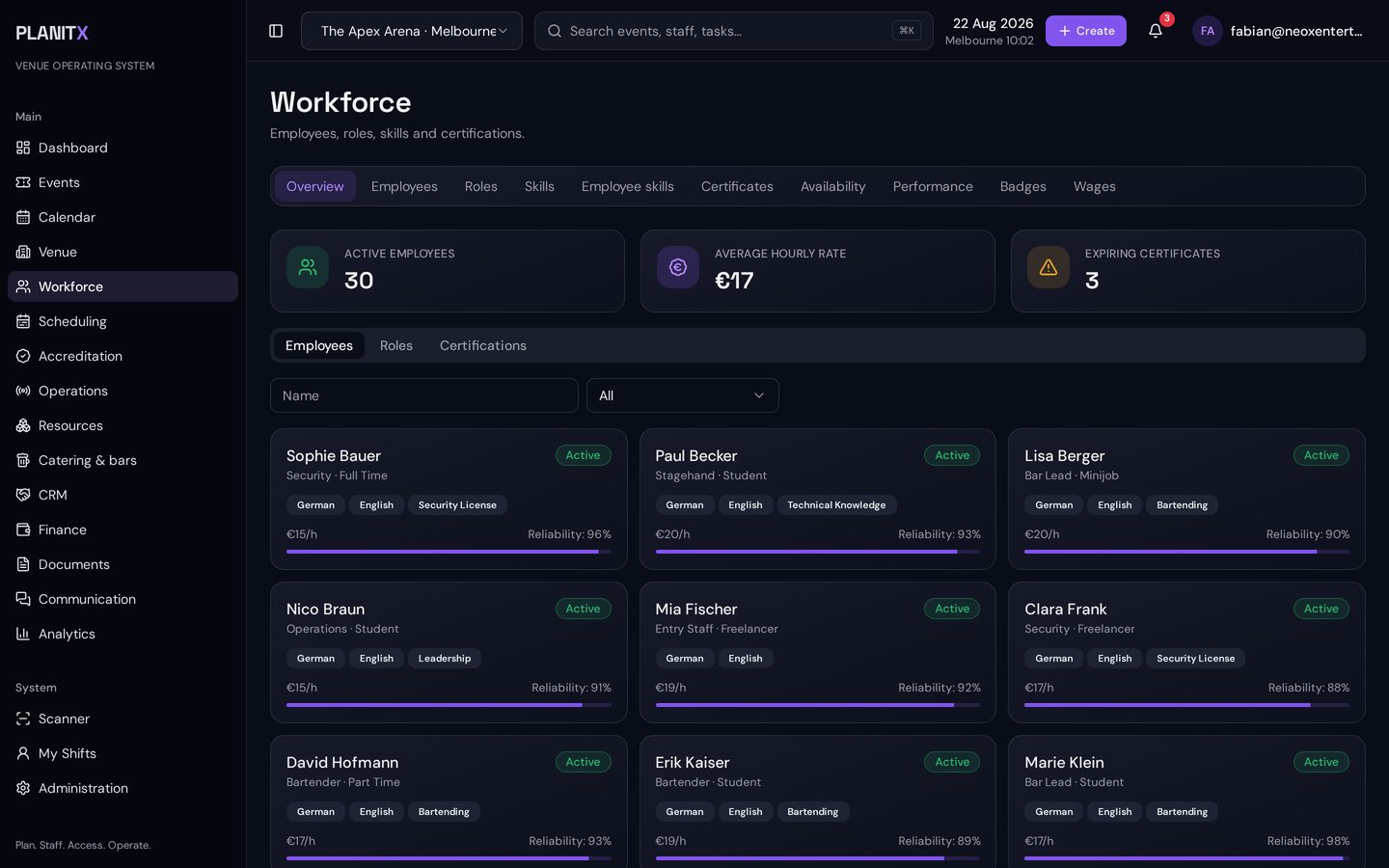Click Sophie Bauer's reliability progress bar
1389x868 pixels.
(x=449, y=552)
